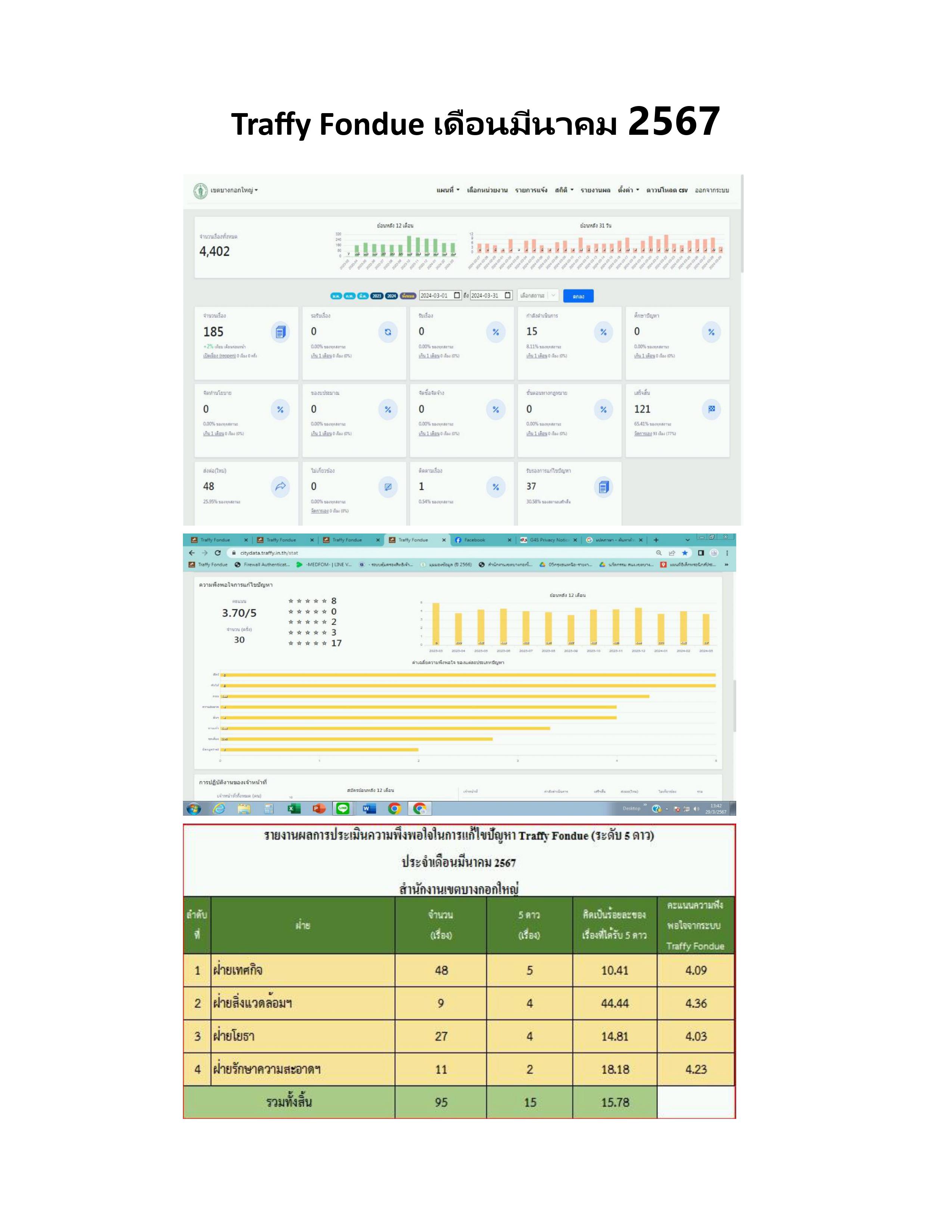Select the ม.ค. month filter pill

(x=336, y=296)
